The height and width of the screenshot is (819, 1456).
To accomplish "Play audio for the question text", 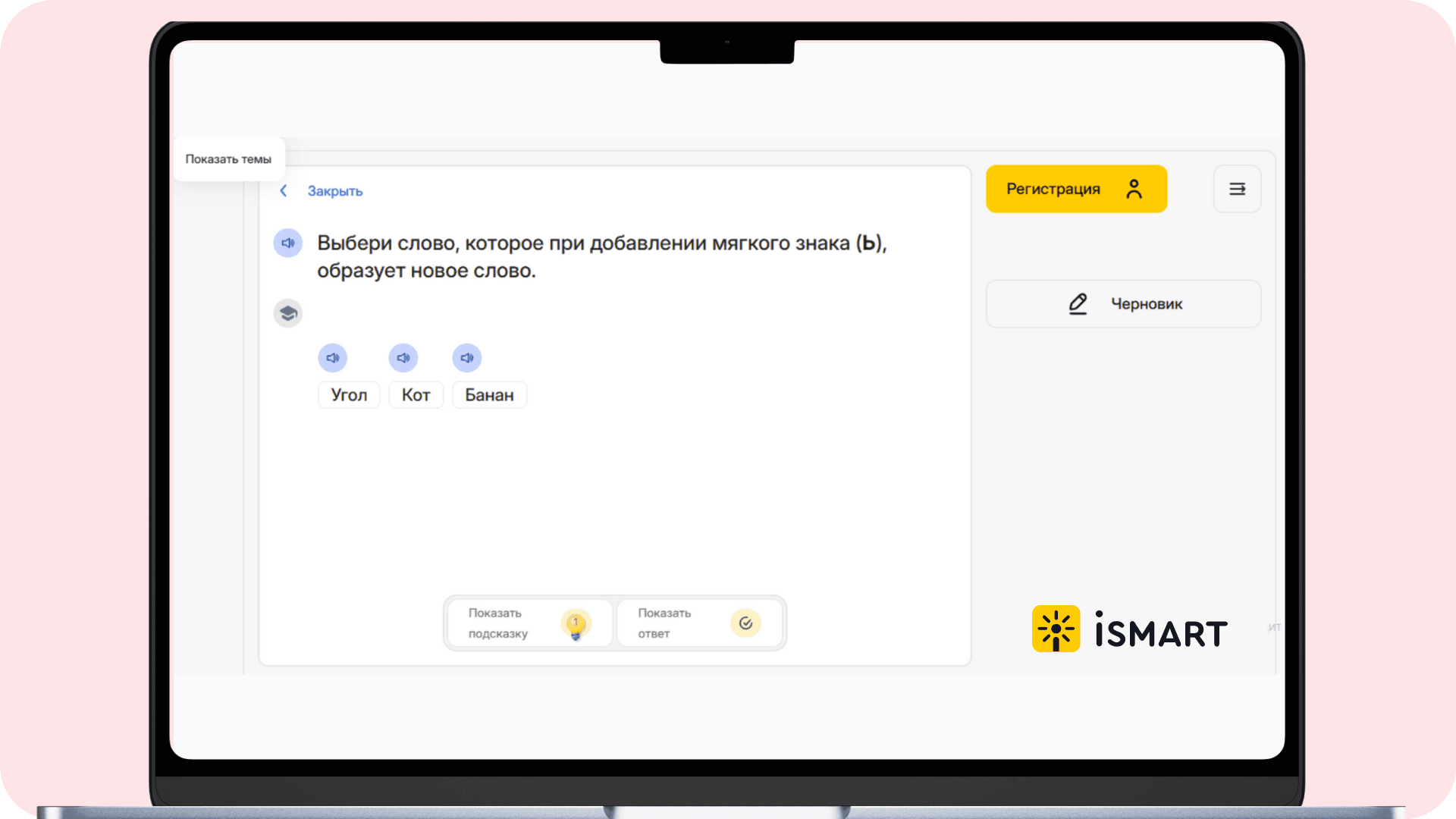I will pyautogui.click(x=287, y=243).
